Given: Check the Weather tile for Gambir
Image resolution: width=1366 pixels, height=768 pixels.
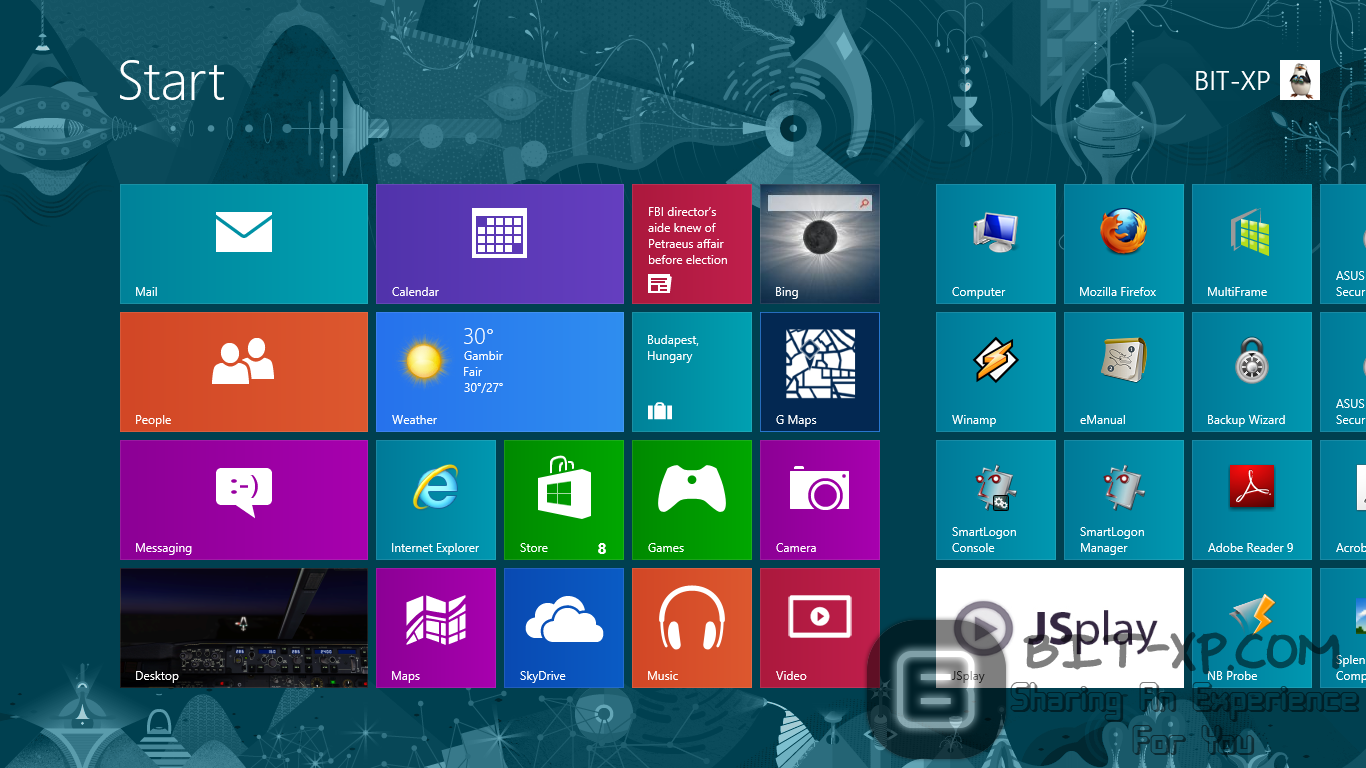Looking at the screenshot, I should (x=499, y=371).
